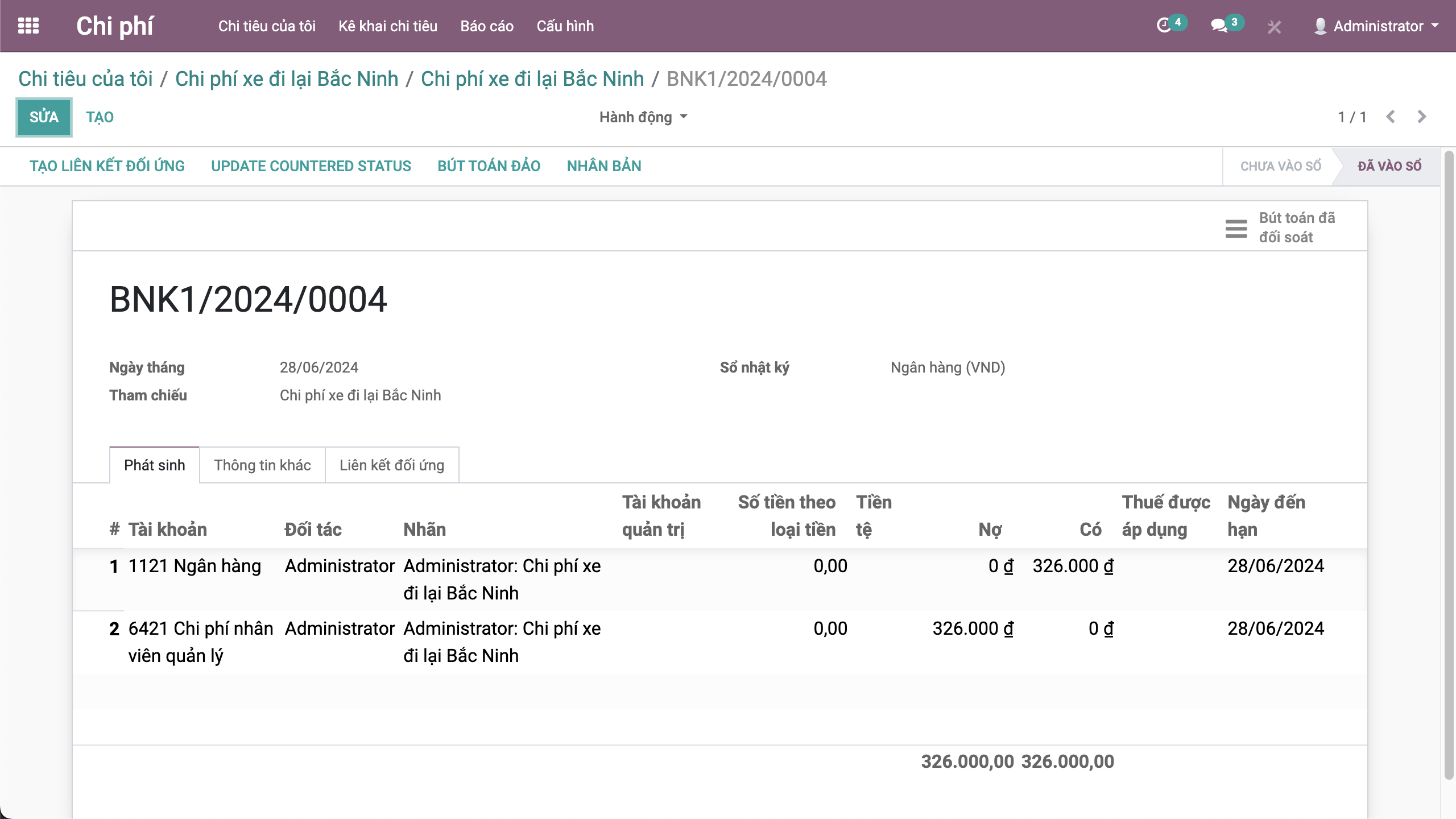The width and height of the screenshot is (1456, 819).
Task: Expand the Hành động dropdown
Action: [643, 117]
